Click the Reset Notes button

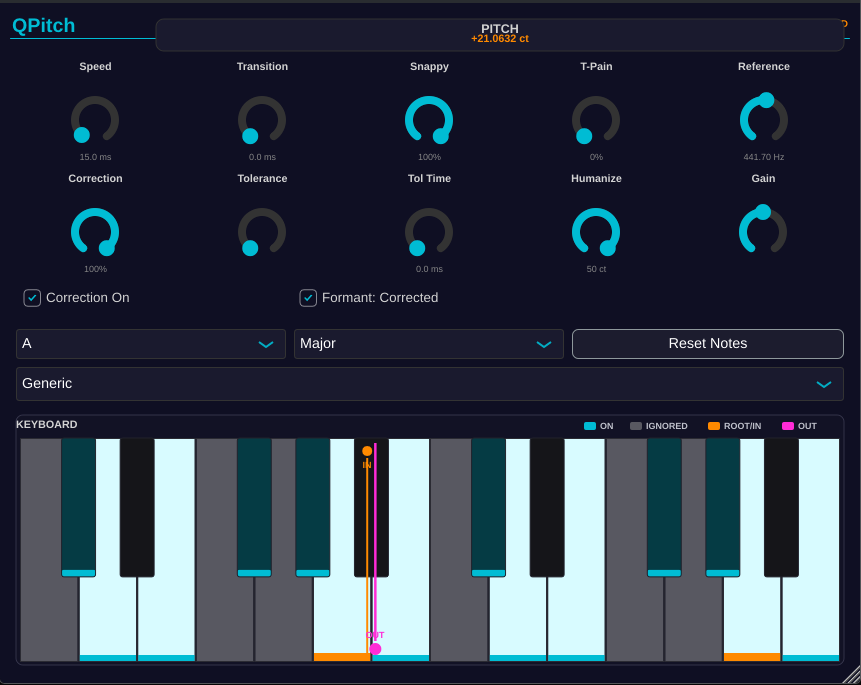pos(708,344)
